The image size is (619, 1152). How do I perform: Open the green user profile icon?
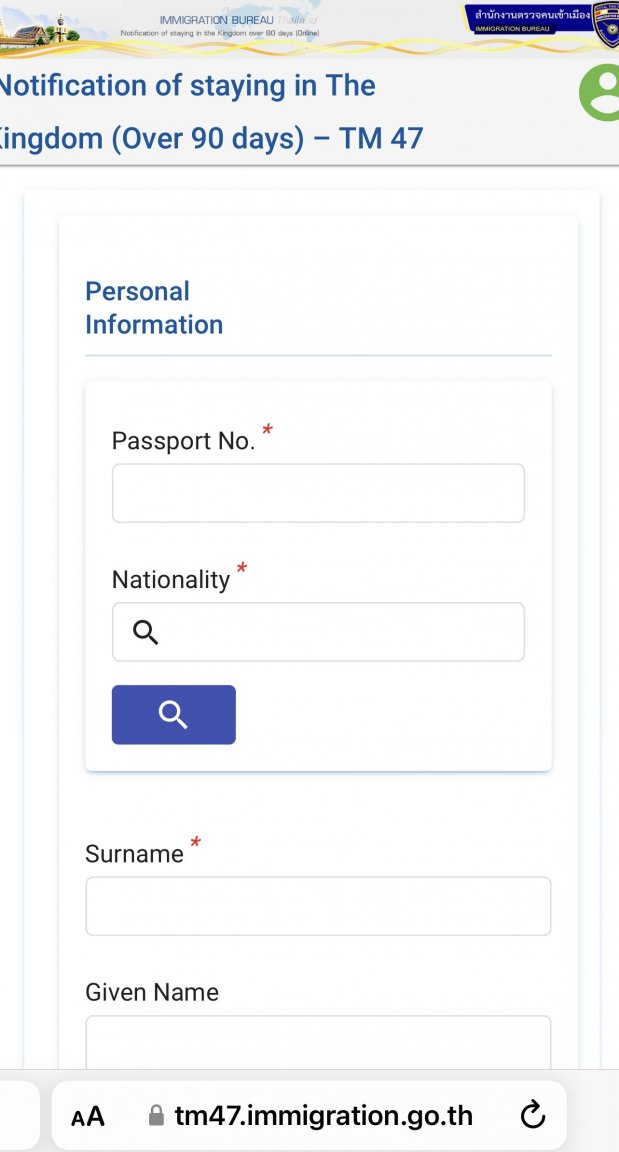tap(602, 93)
